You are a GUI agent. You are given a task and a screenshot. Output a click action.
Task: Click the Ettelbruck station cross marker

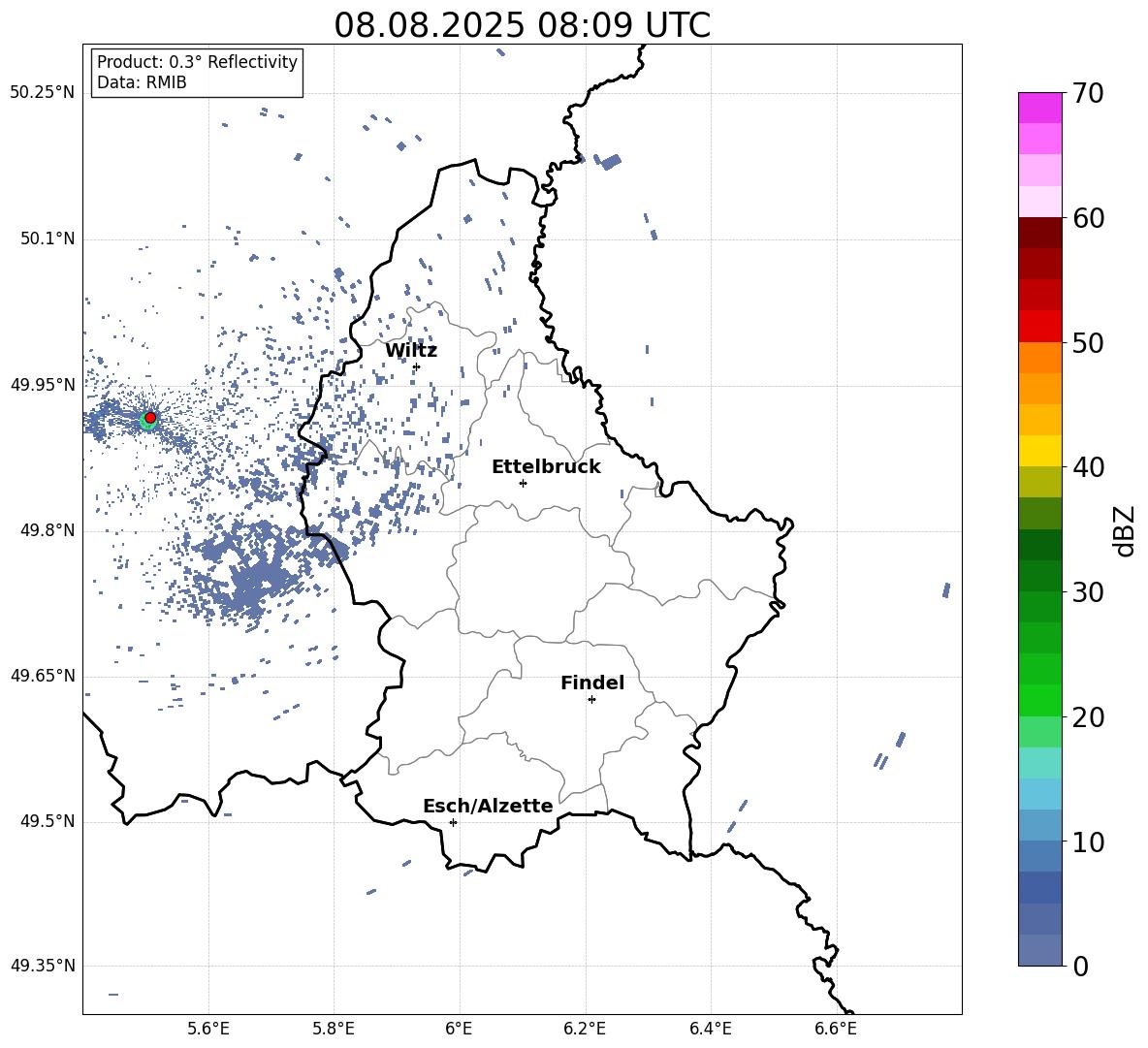523,483
